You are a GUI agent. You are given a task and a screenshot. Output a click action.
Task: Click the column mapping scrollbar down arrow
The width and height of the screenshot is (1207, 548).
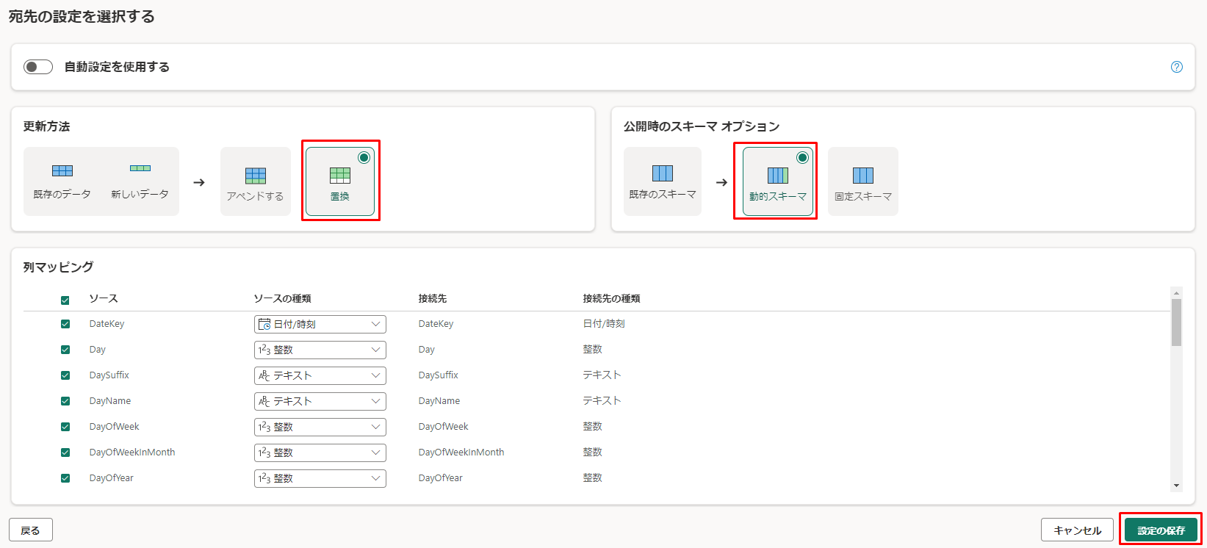click(x=1176, y=485)
